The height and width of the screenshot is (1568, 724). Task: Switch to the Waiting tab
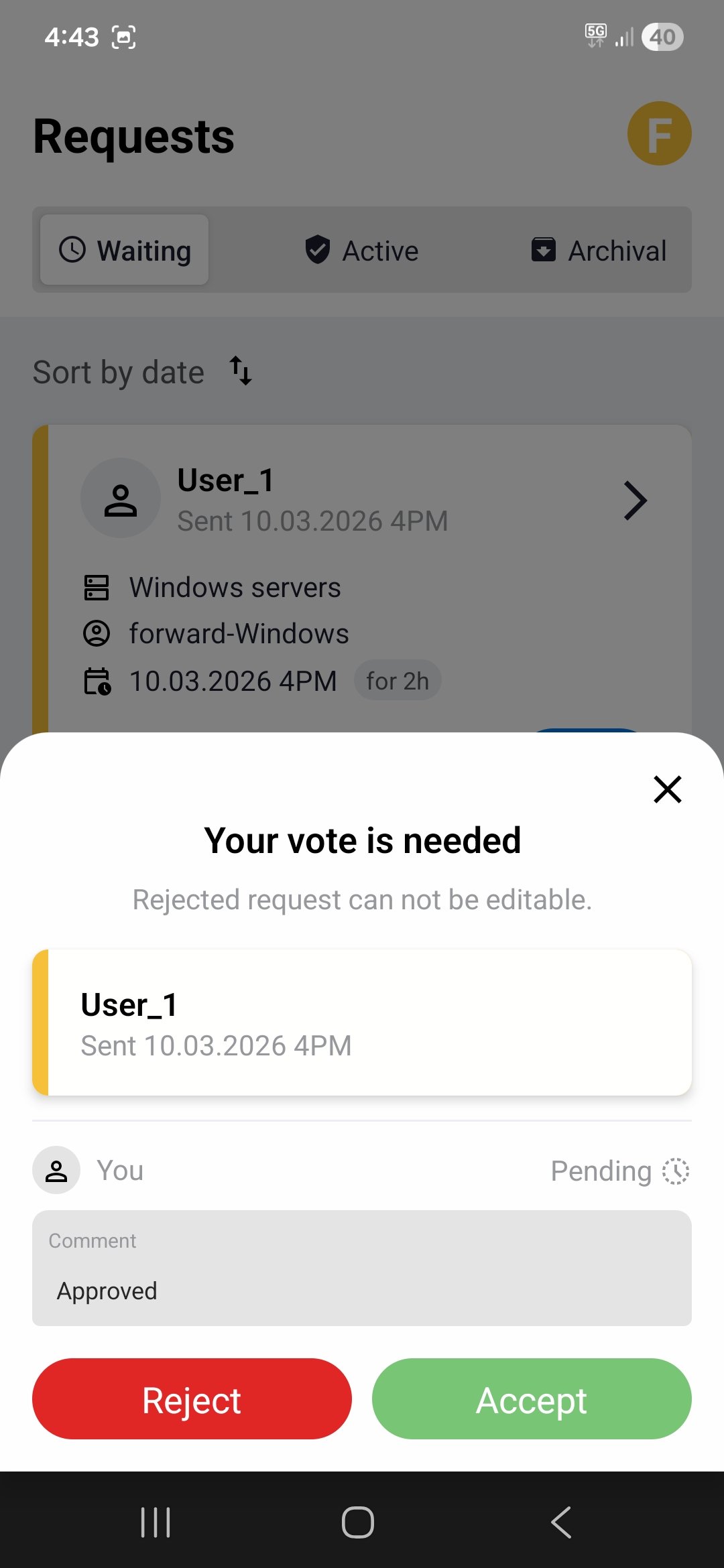click(x=125, y=250)
